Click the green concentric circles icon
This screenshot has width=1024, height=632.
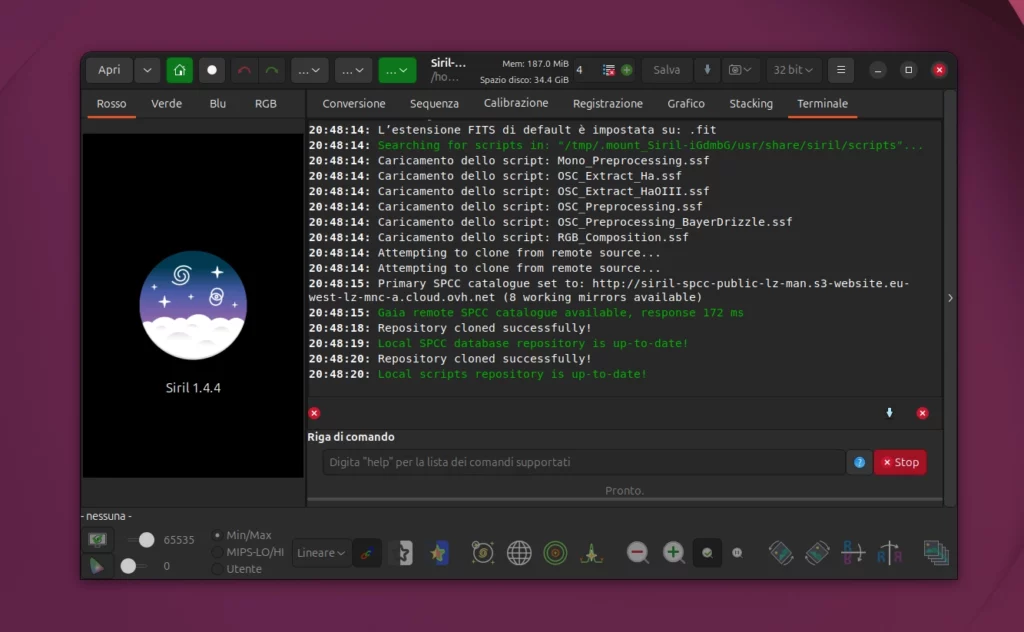(x=555, y=553)
